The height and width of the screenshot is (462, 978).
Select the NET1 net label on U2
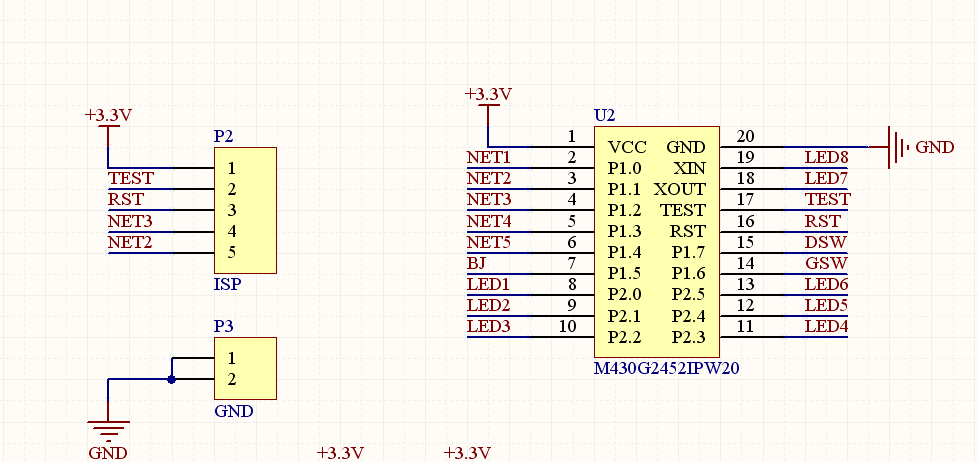tap(488, 157)
